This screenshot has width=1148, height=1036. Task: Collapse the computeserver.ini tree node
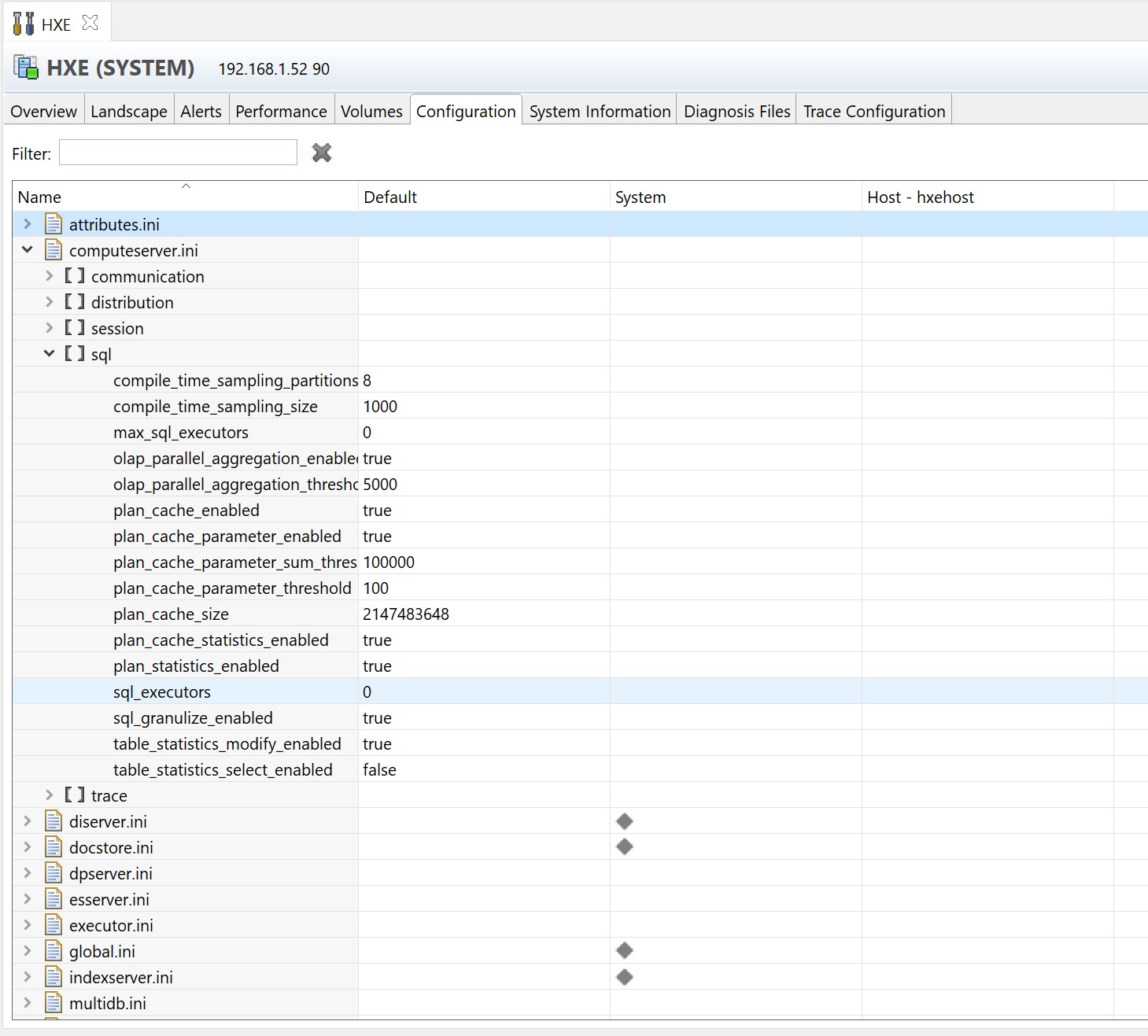(28, 249)
